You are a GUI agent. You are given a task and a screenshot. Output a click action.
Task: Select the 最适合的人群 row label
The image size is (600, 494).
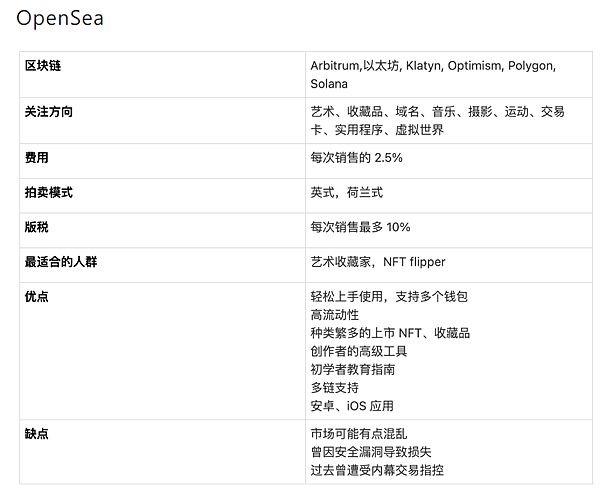coord(60,262)
